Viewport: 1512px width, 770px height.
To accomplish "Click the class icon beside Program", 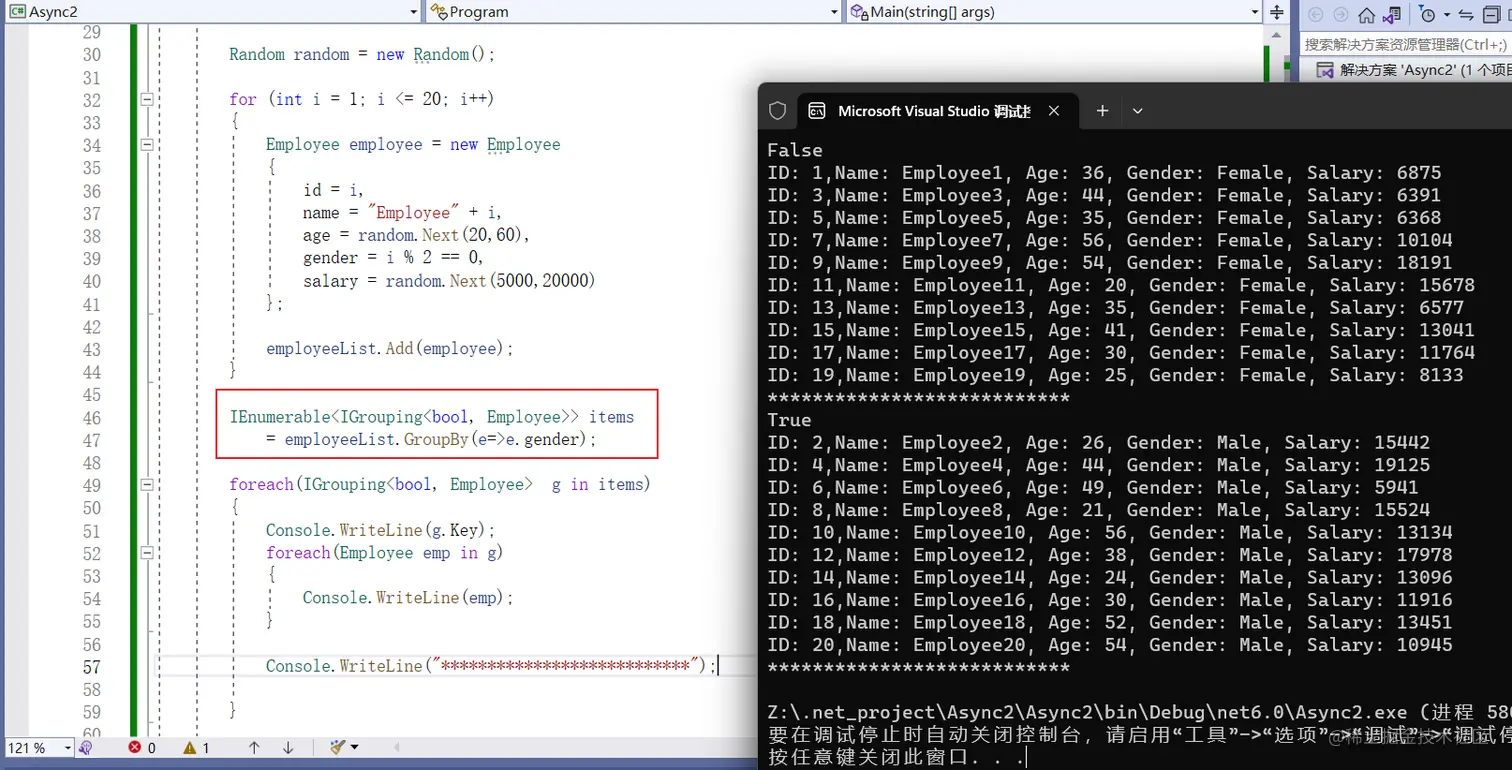I will (438, 12).
